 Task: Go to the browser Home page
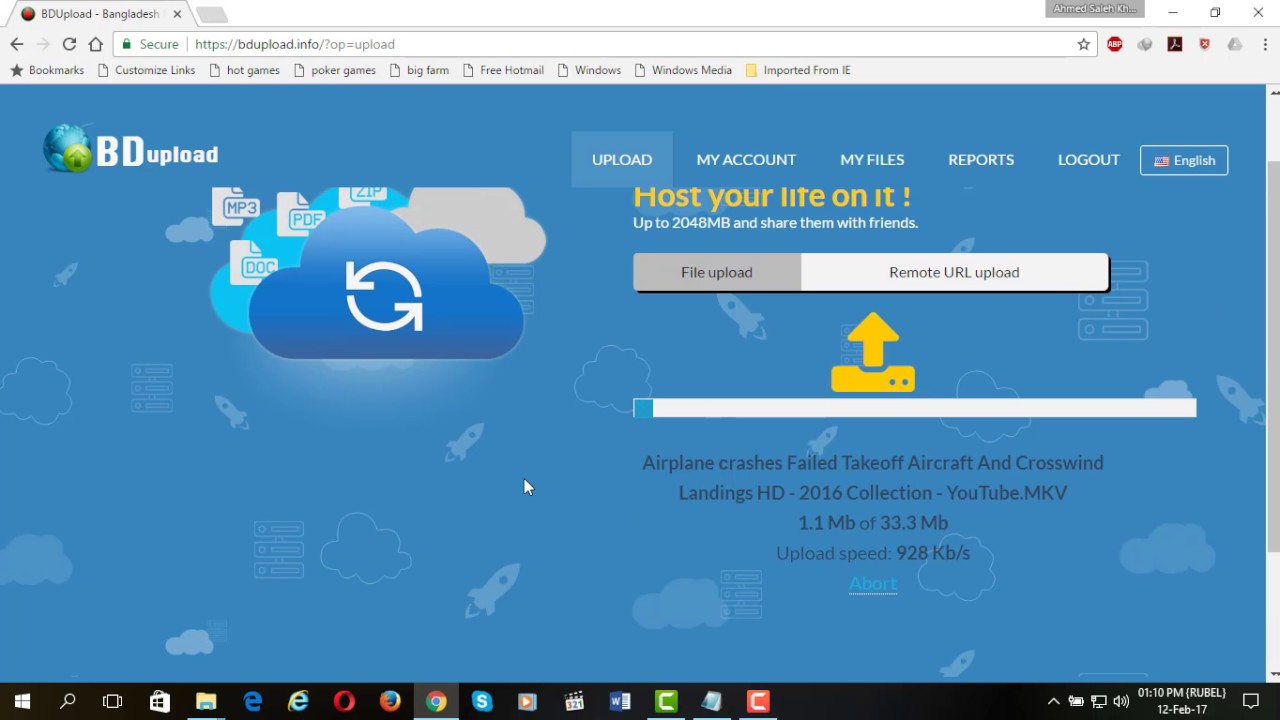pos(96,44)
